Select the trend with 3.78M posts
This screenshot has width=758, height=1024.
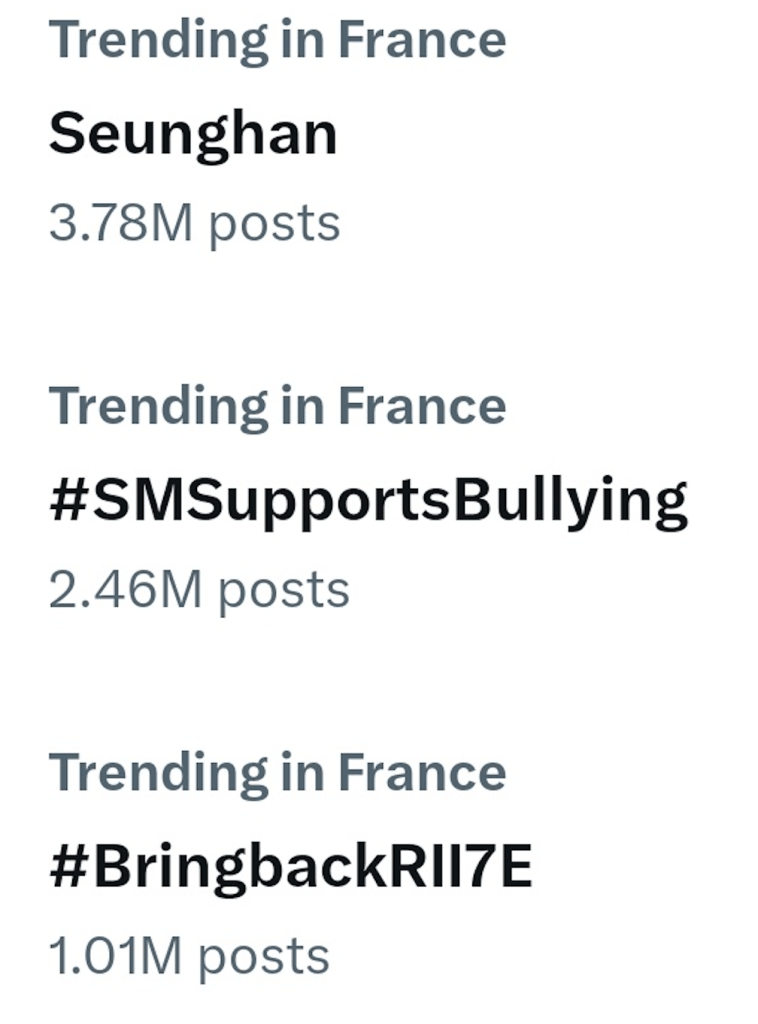tap(193, 134)
